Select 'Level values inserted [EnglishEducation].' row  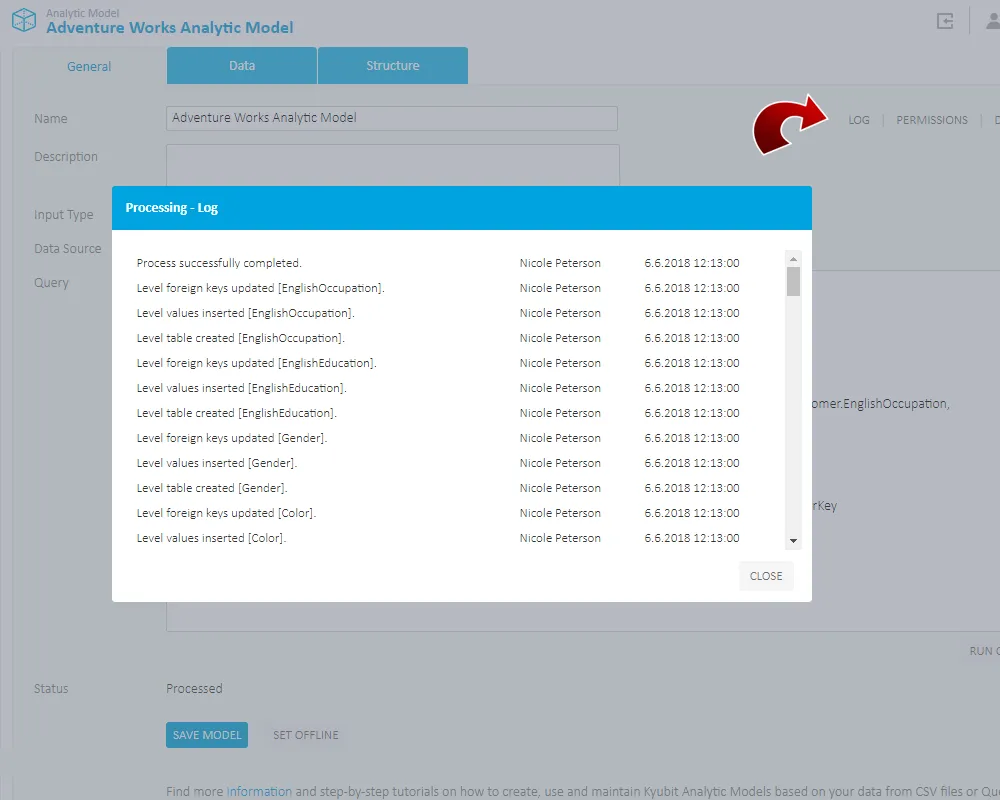[438, 388]
